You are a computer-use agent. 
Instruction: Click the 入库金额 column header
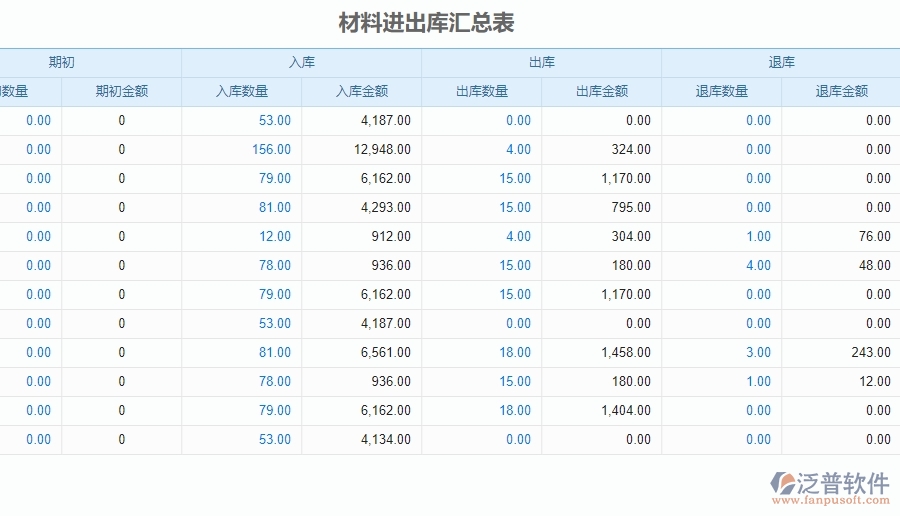(x=361, y=92)
